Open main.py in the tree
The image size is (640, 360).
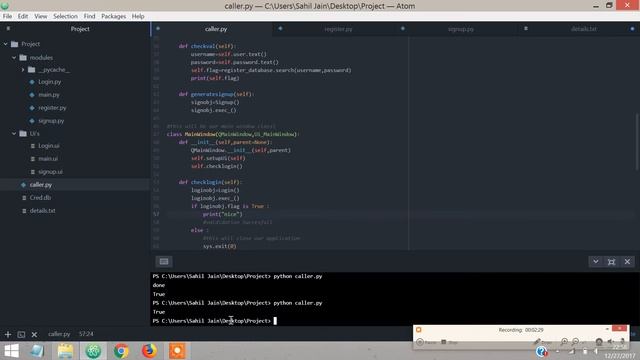(x=49, y=95)
